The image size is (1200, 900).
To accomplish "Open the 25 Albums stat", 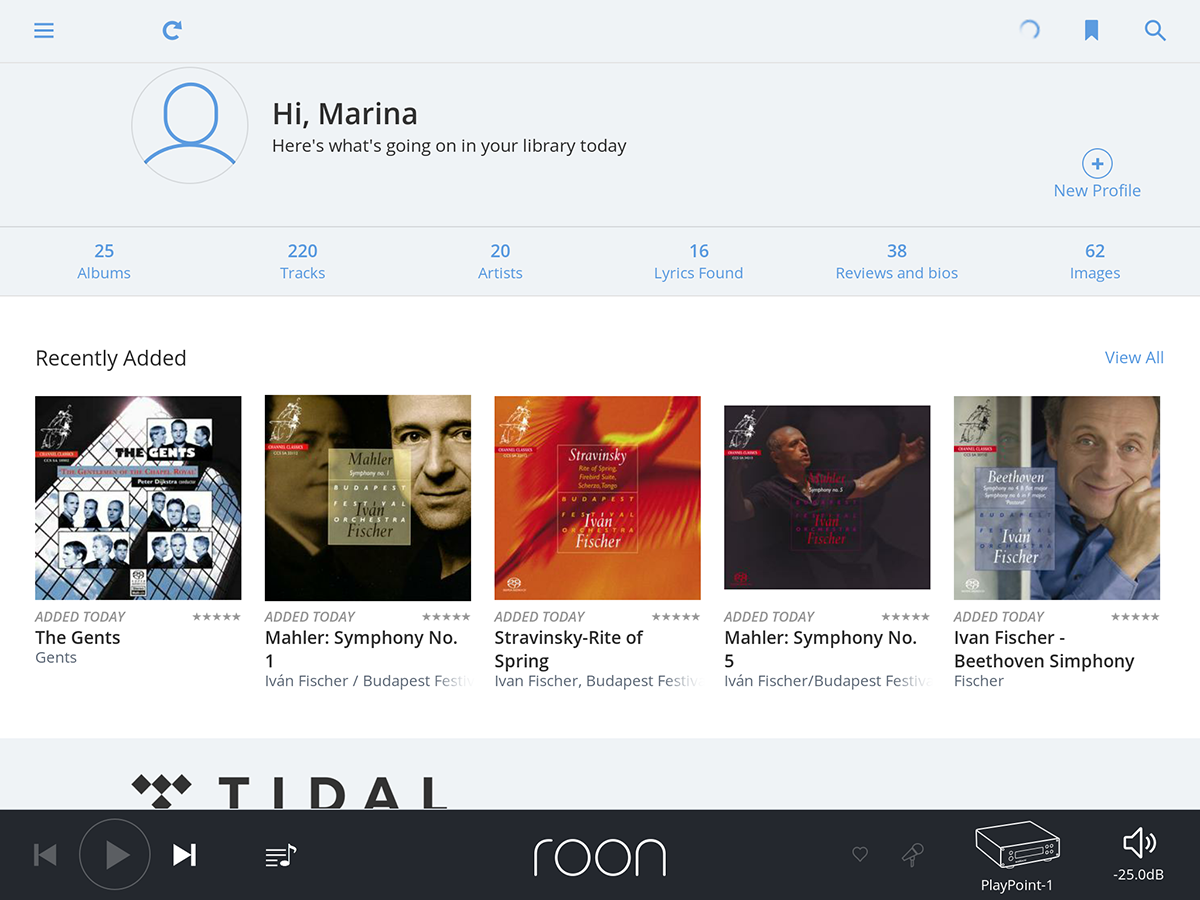I will (104, 261).
